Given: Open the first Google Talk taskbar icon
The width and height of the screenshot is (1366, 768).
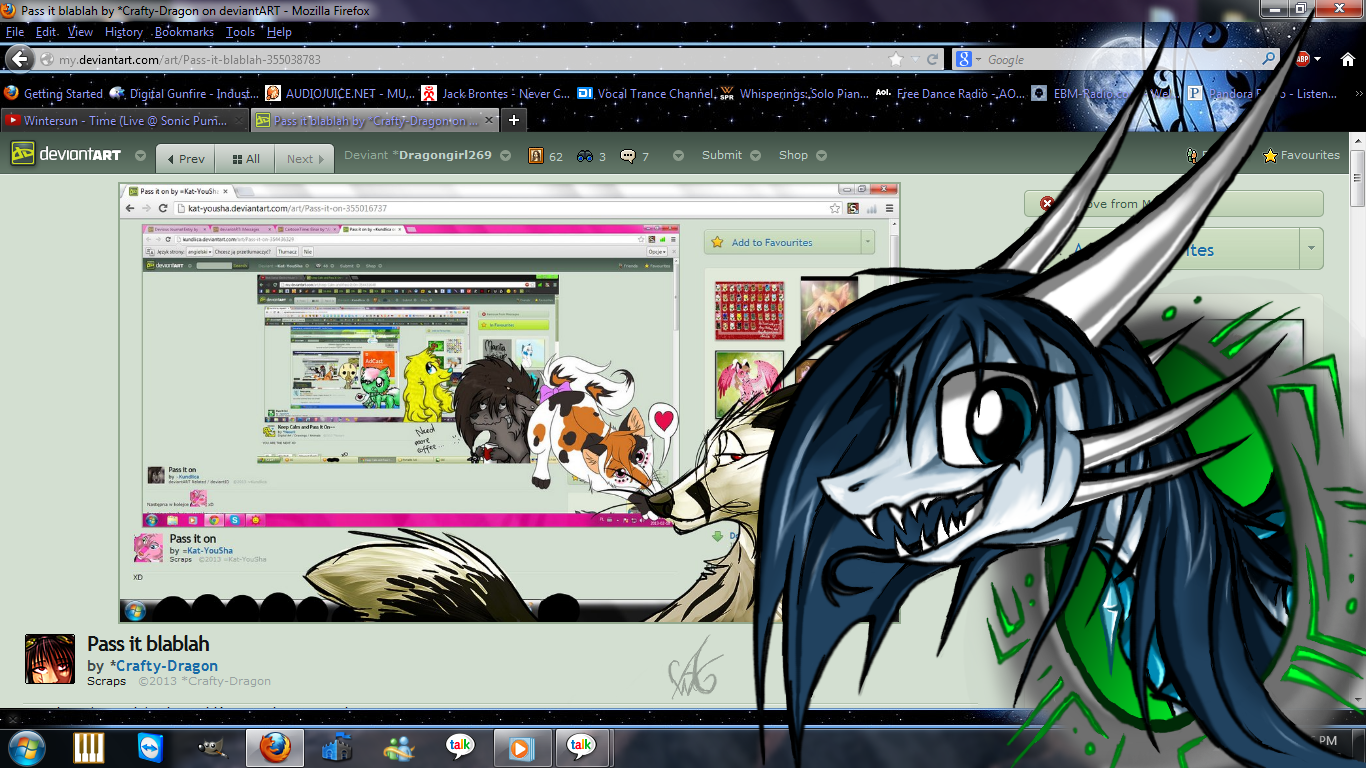Looking at the screenshot, I should [460, 747].
